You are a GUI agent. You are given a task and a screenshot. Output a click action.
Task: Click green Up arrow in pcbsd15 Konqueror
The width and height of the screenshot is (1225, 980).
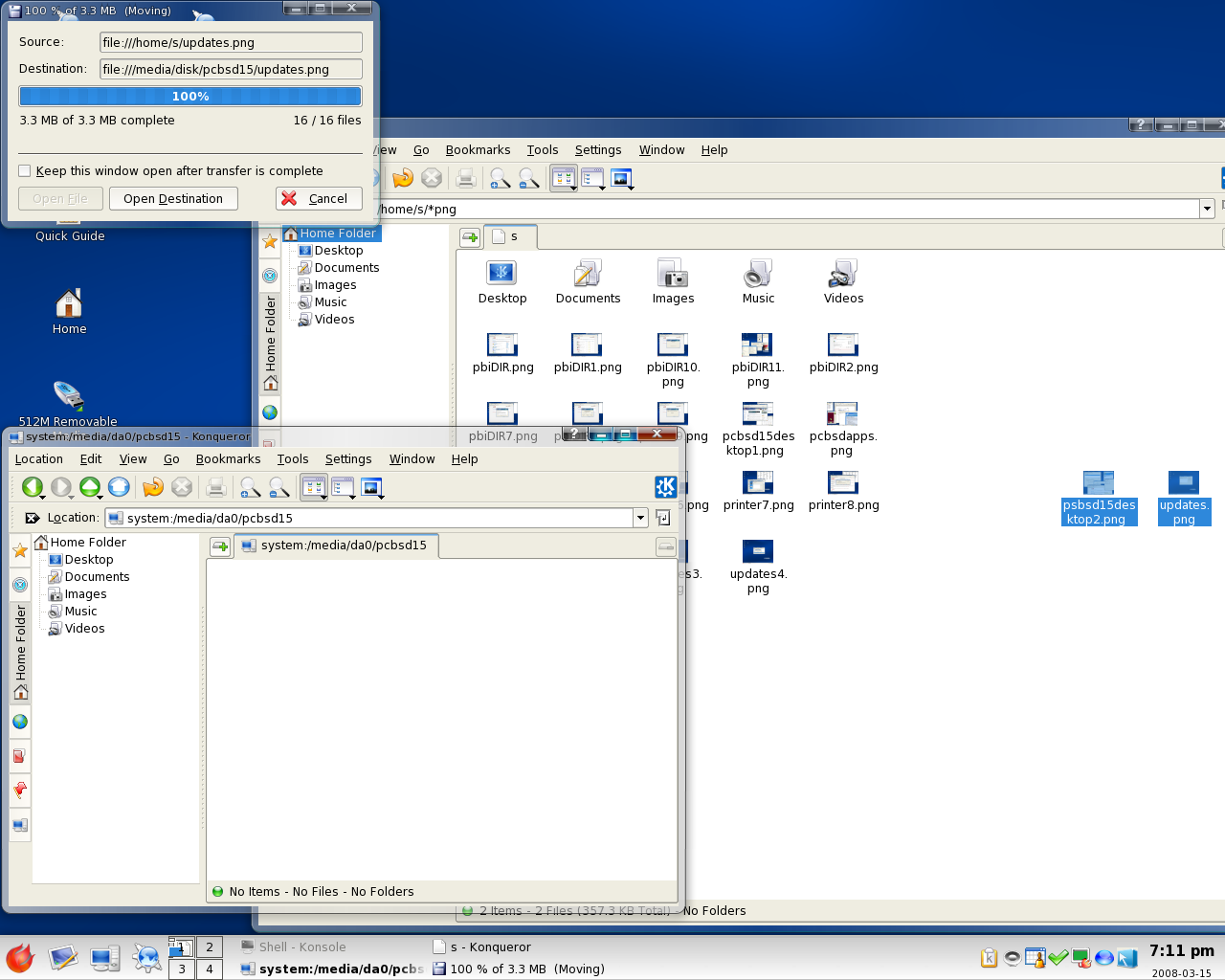pos(90,487)
